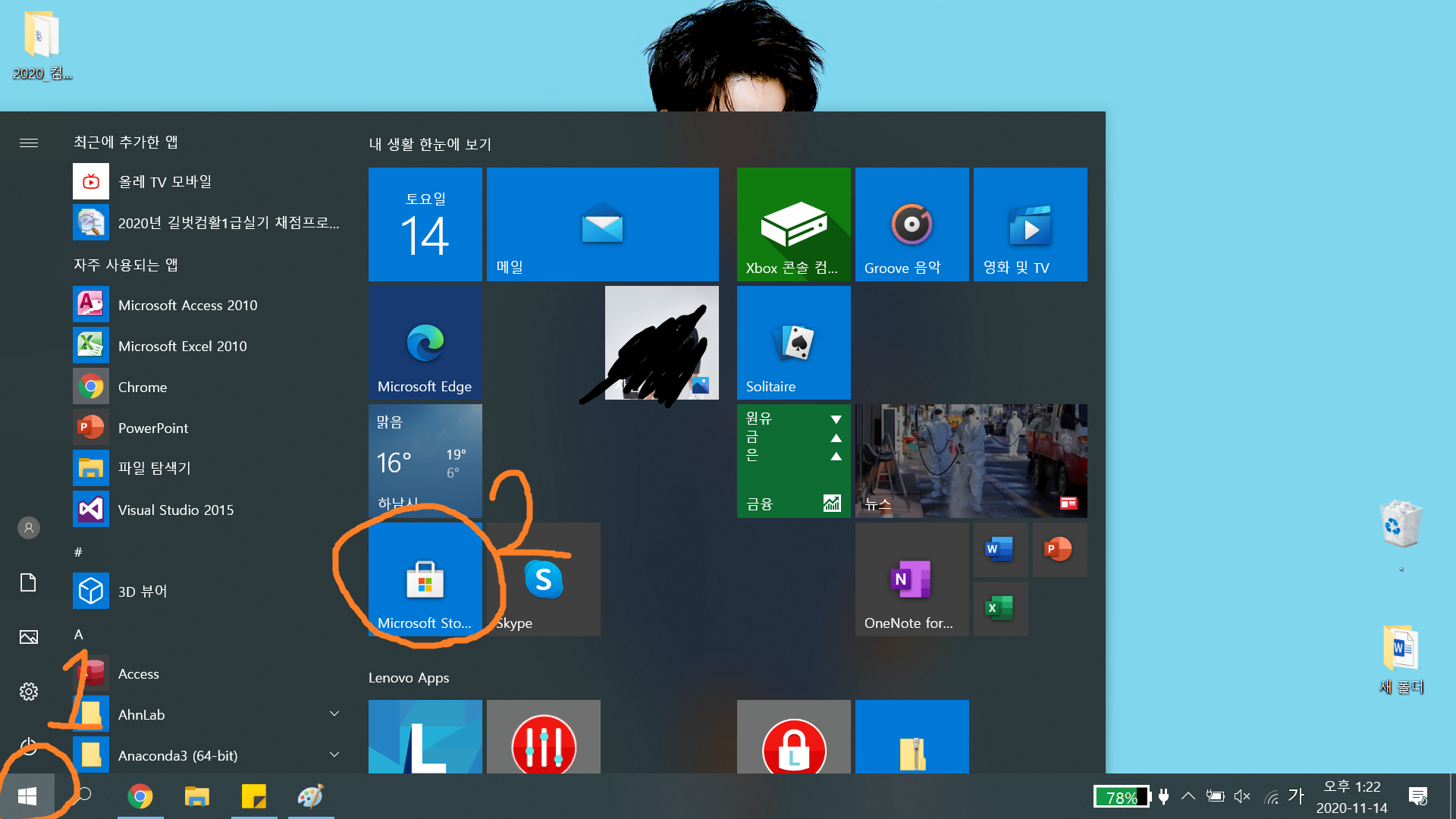Screen dimensions: 1456x819
Task: Open the Groove 음악 tile
Action: click(912, 224)
